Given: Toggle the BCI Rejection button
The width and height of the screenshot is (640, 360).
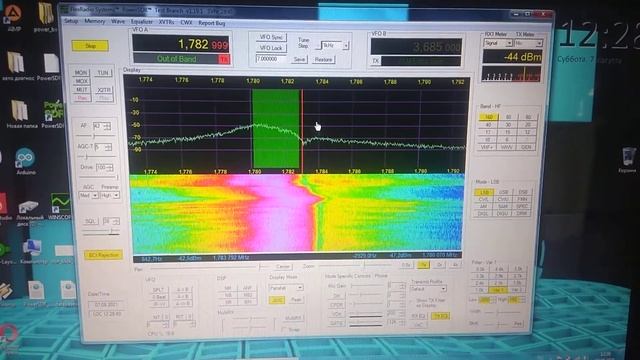Looking at the screenshot, I should coord(104,255).
